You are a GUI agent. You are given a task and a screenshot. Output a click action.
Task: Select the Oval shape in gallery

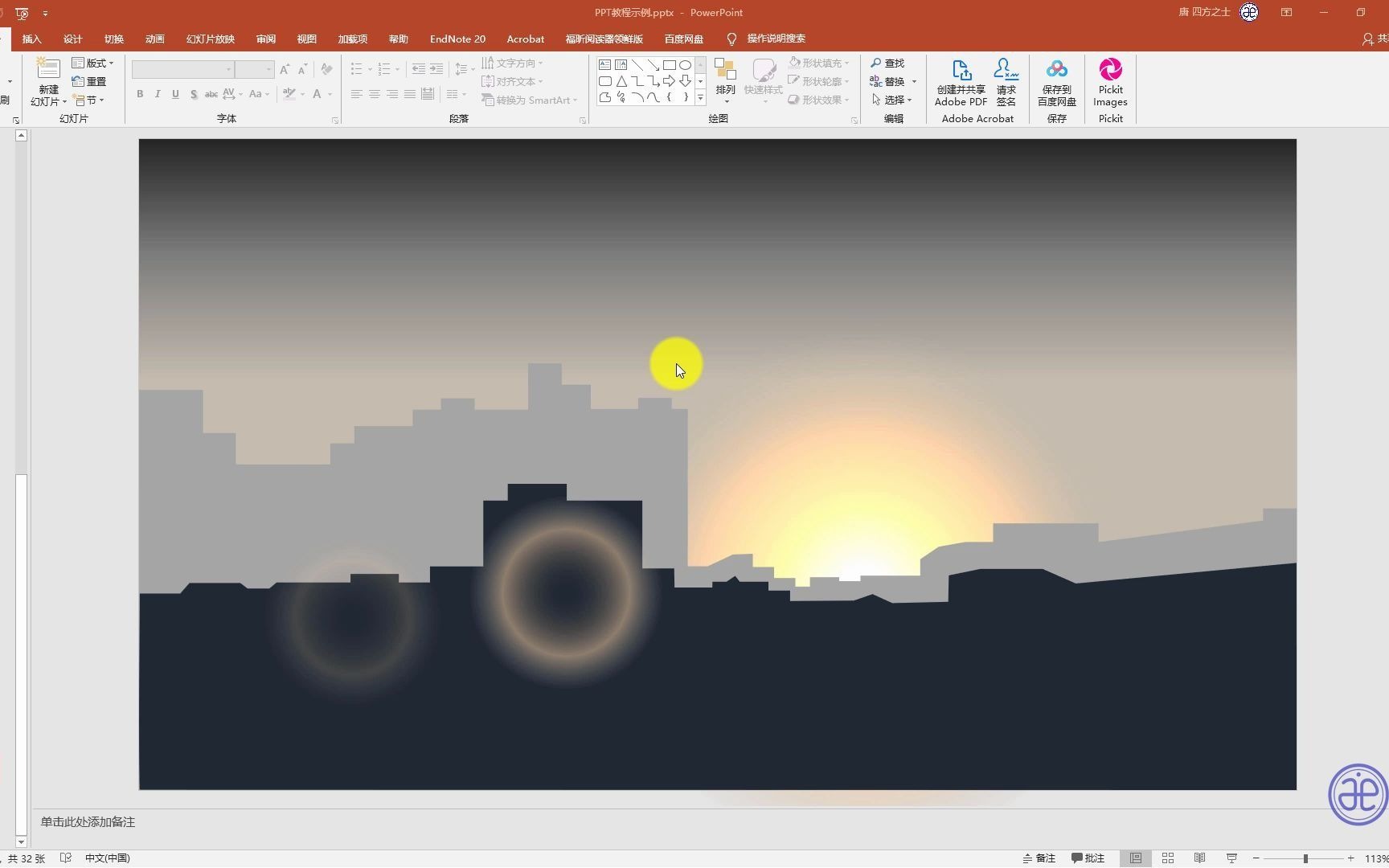click(x=685, y=65)
